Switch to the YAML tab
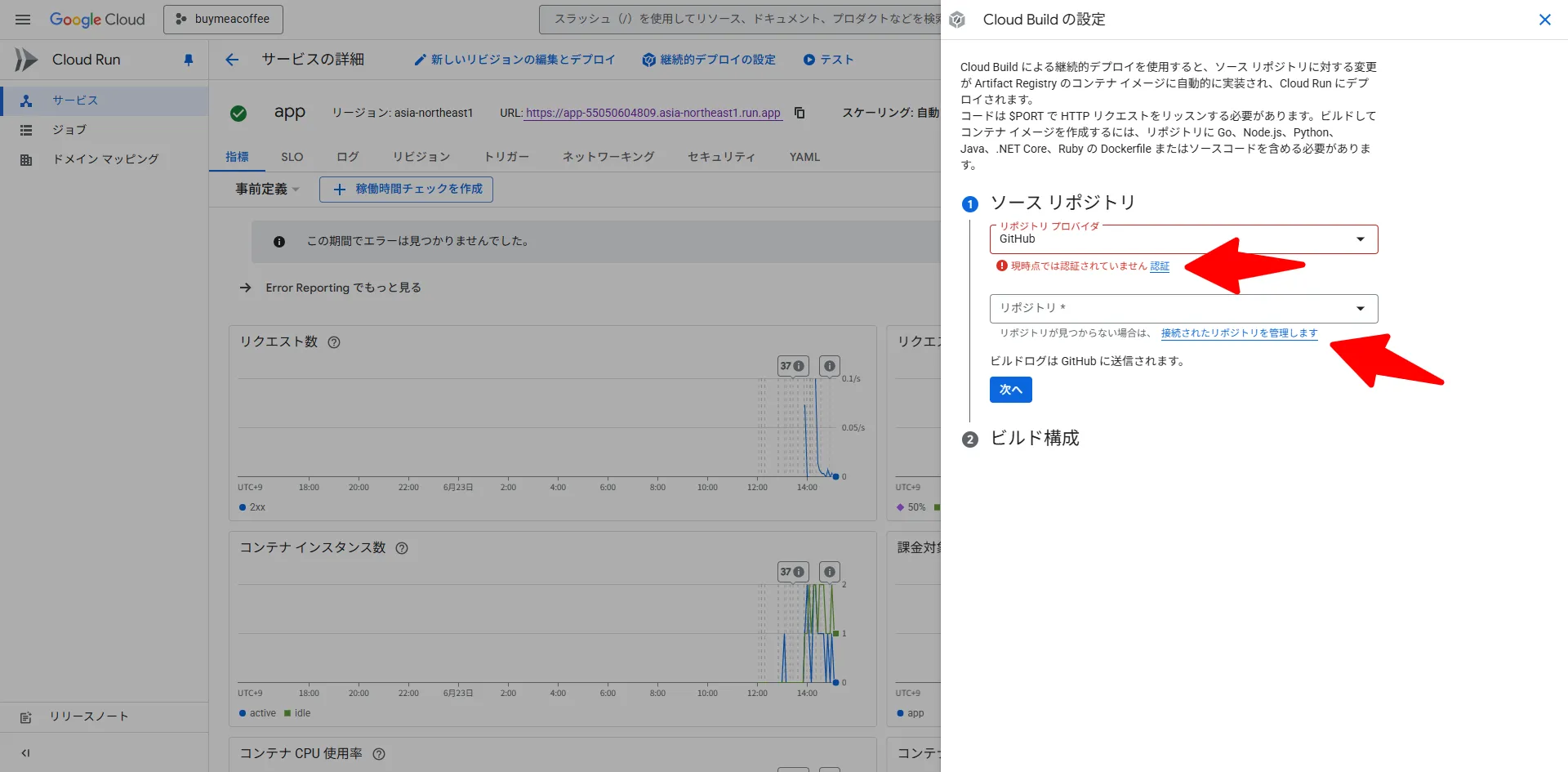 click(804, 156)
